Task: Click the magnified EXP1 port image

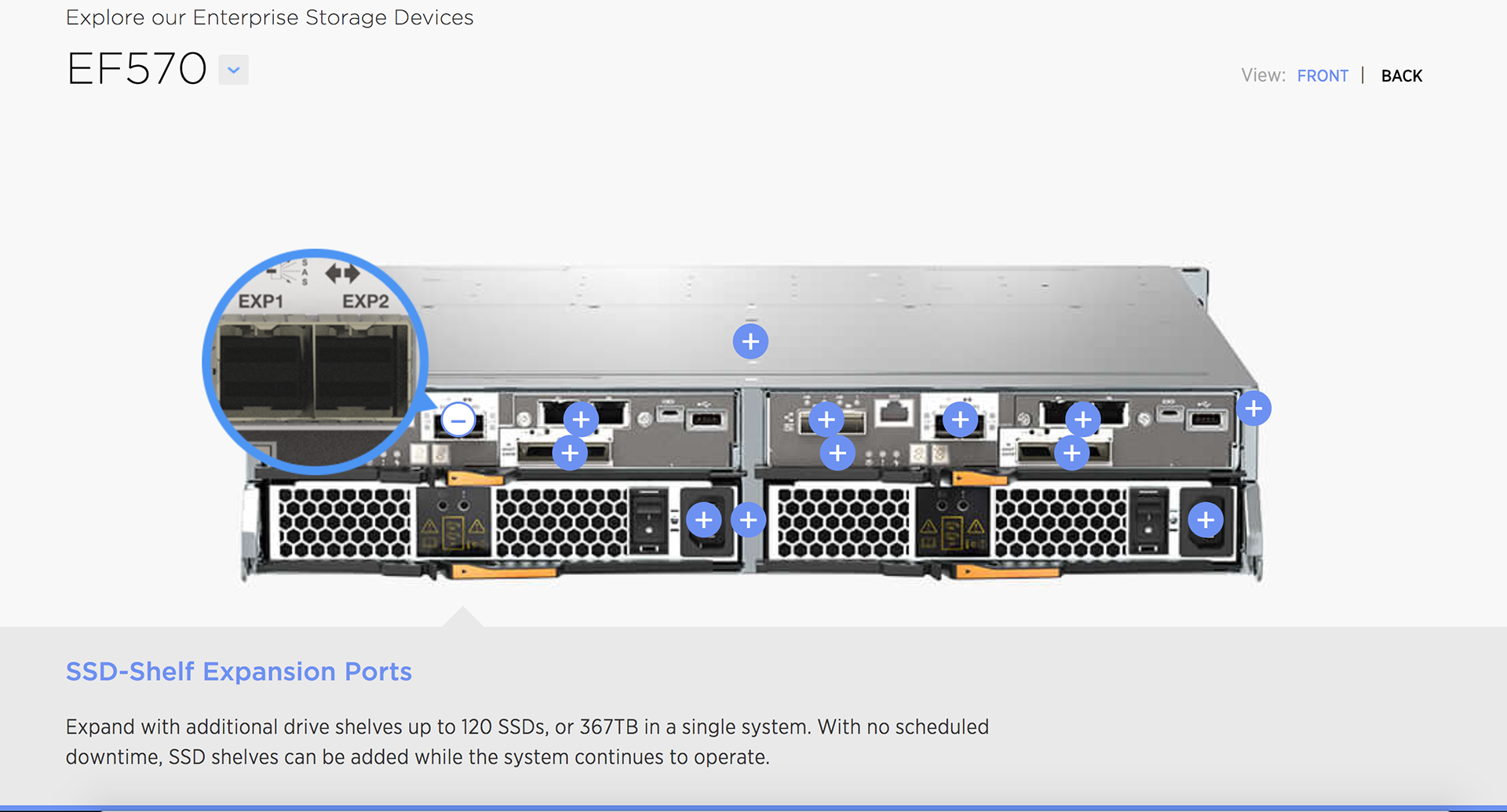Action: (265, 370)
